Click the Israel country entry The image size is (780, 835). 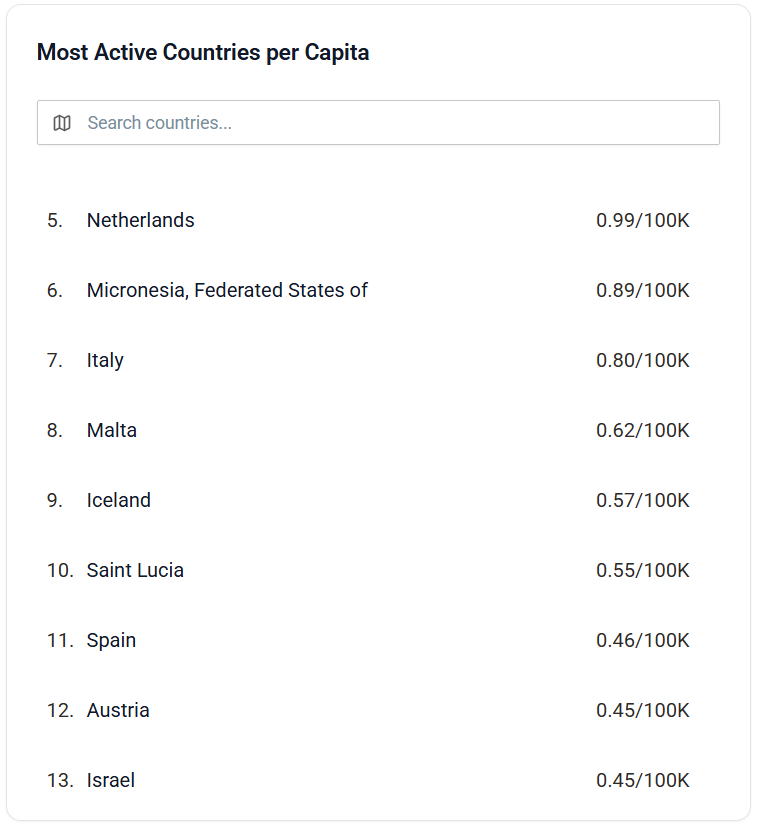click(x=111, y=780)
